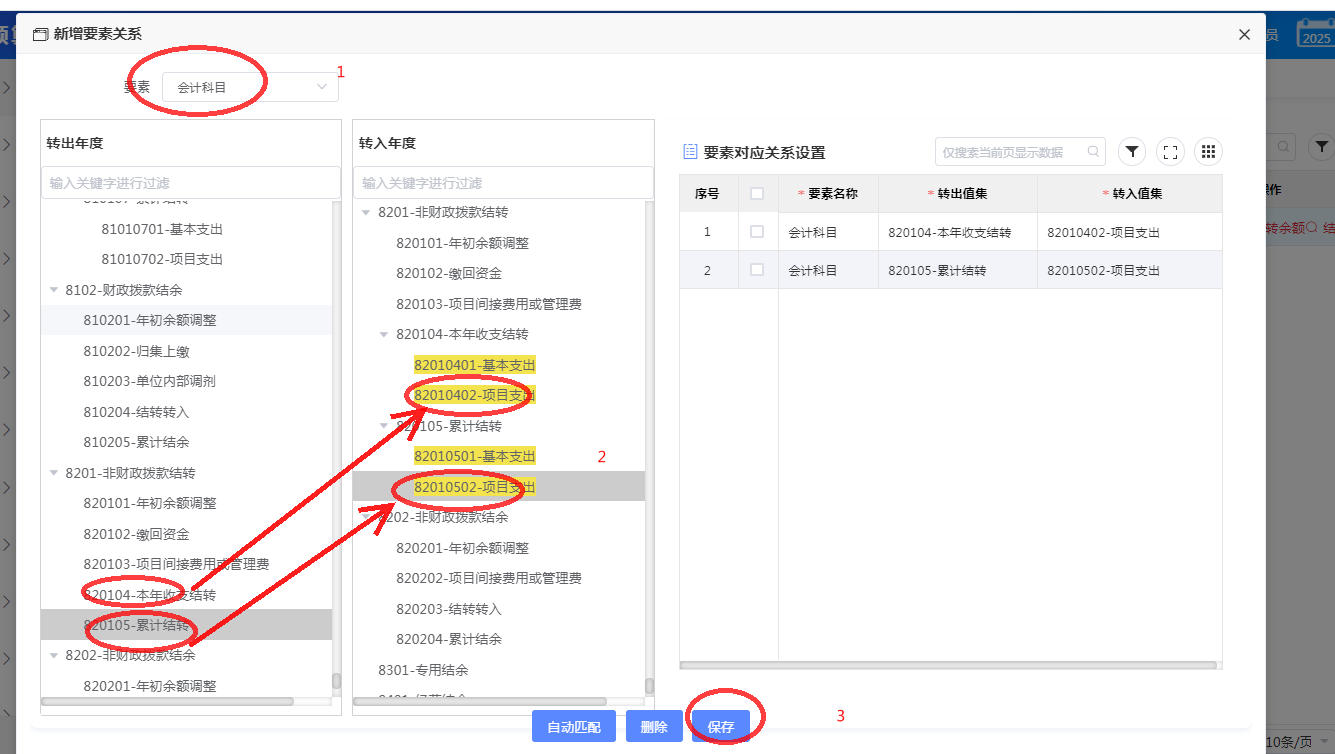1335x754 pixels.
Task: Click the 自动匹配 button
Action: (574, 727)
